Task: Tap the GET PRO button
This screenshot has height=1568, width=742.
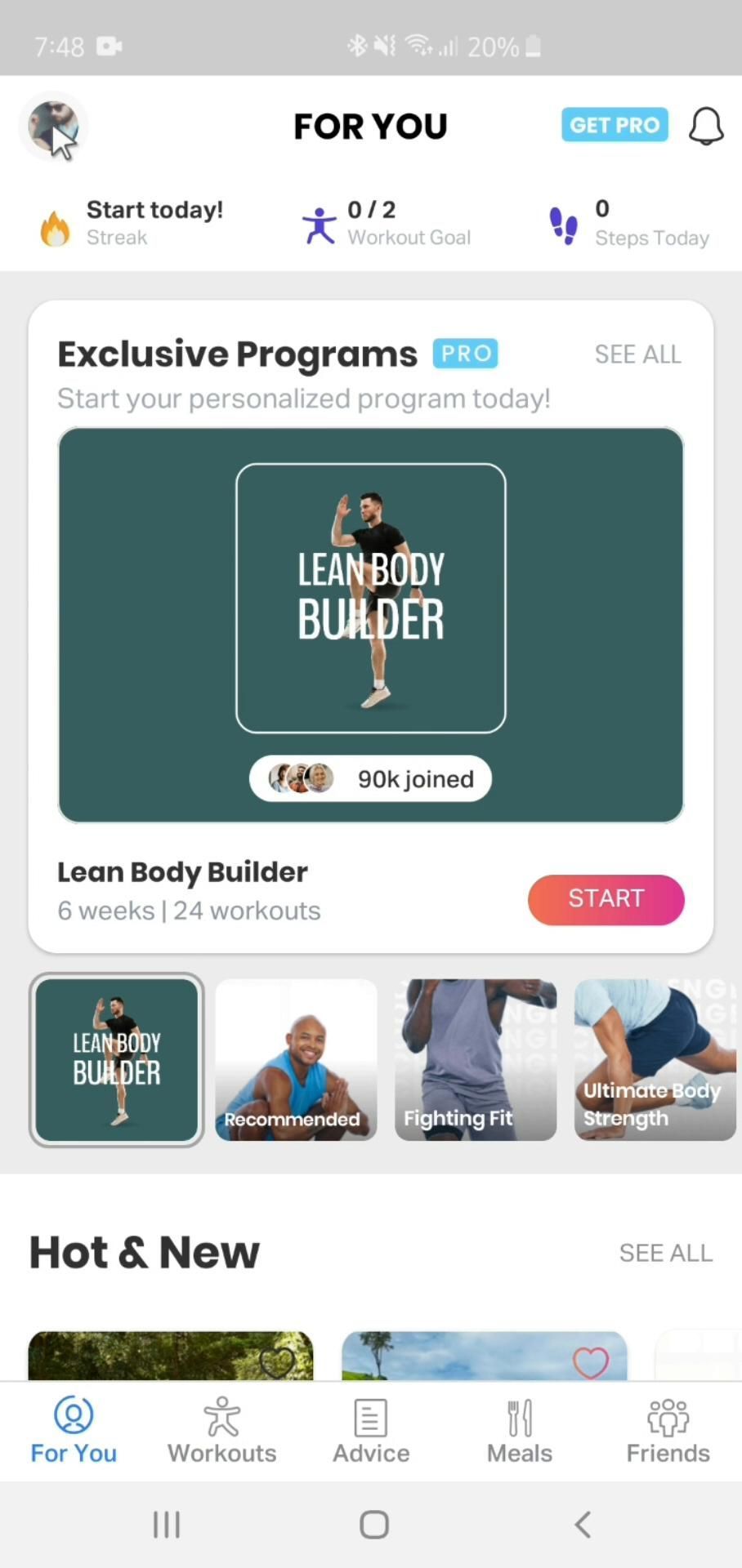Action: coord(615,125)
